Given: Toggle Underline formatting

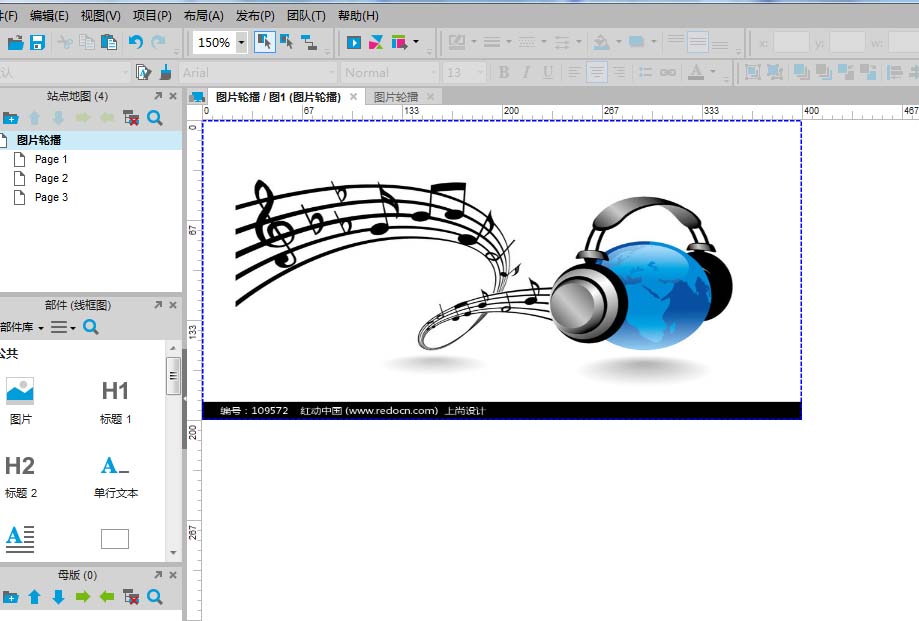Looking at the screenshot, I should click(548, 72).
